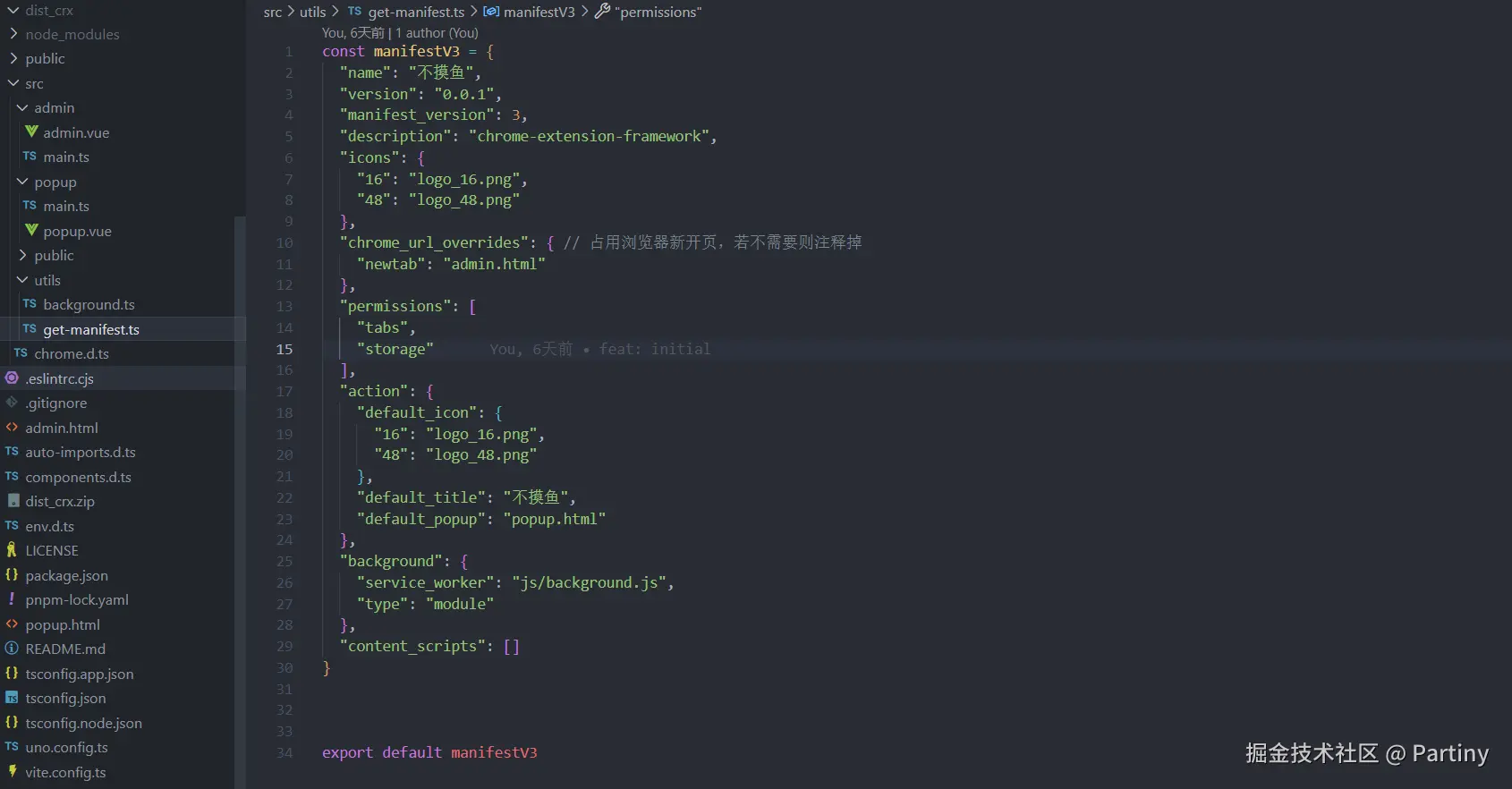Collapse the dist_crx folder
Image resolution: width=1512 pixels, height=789 pixels.
coord(13,10)
